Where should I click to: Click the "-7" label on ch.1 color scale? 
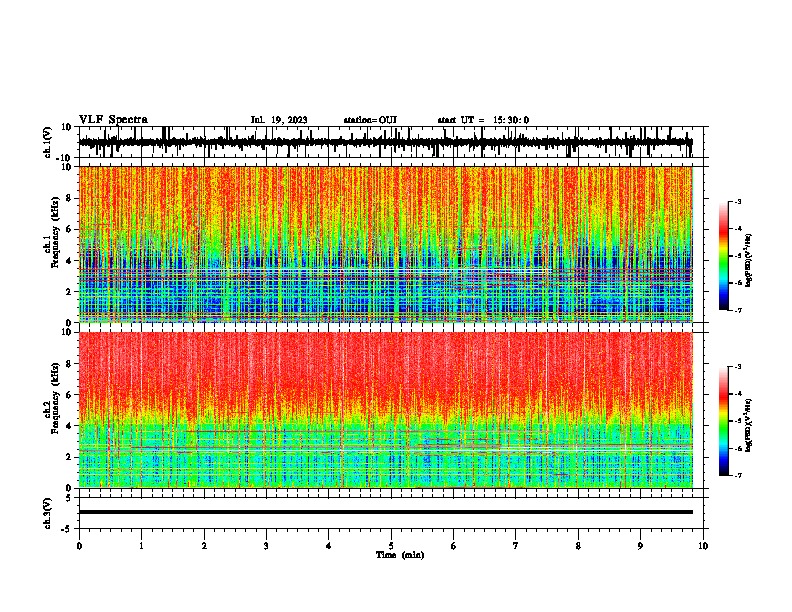click(738, 311)
